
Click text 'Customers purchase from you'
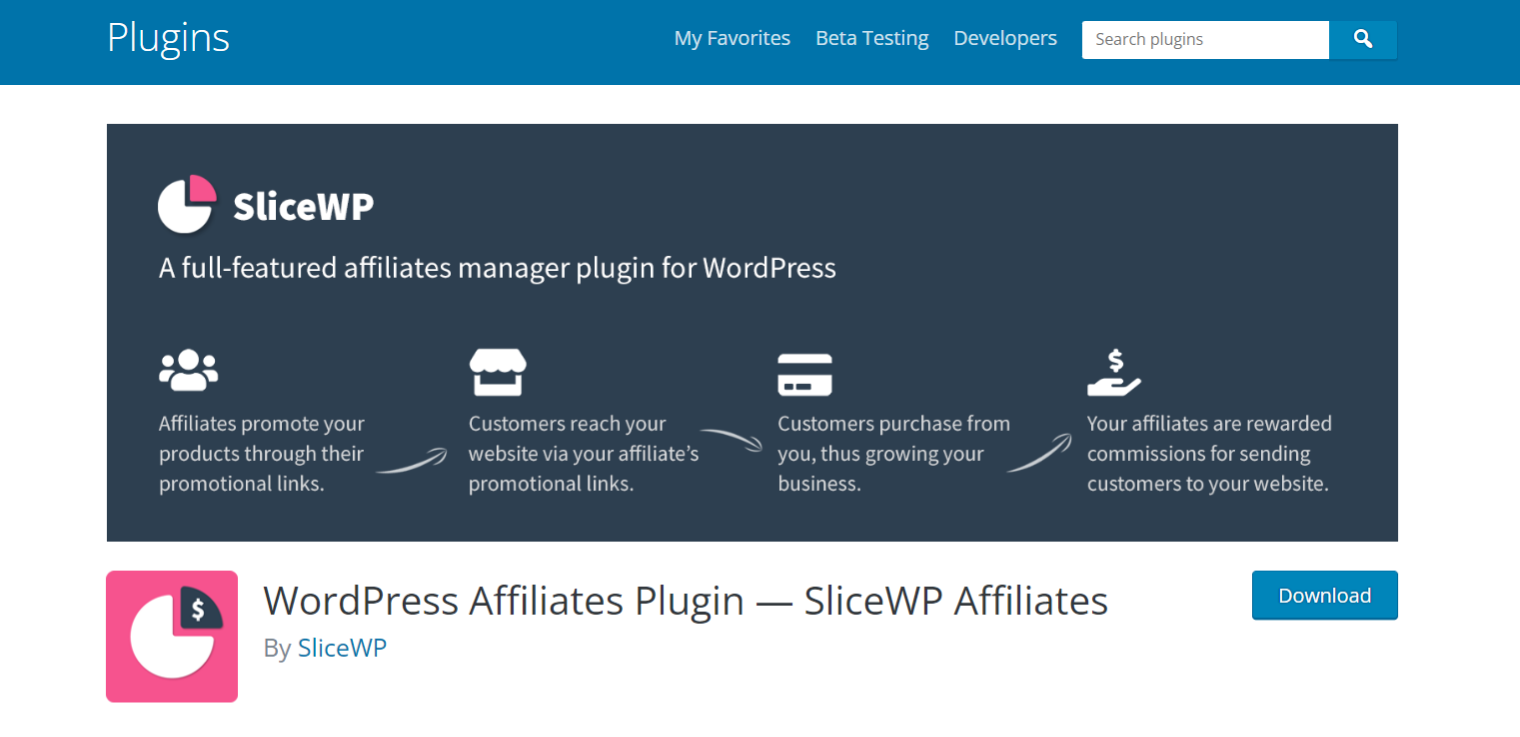pos(894,454)
